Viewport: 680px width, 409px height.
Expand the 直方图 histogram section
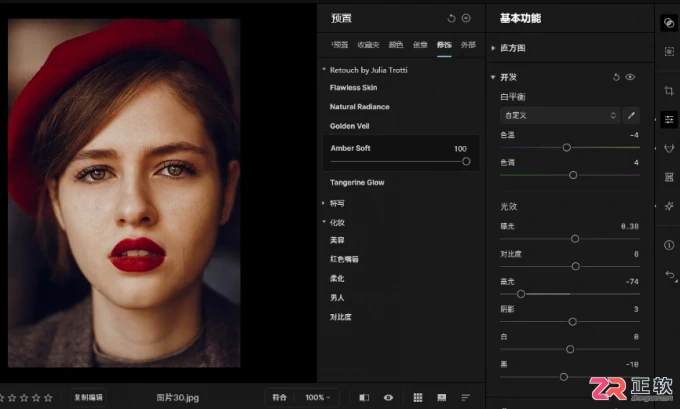(x=493, y=48)
